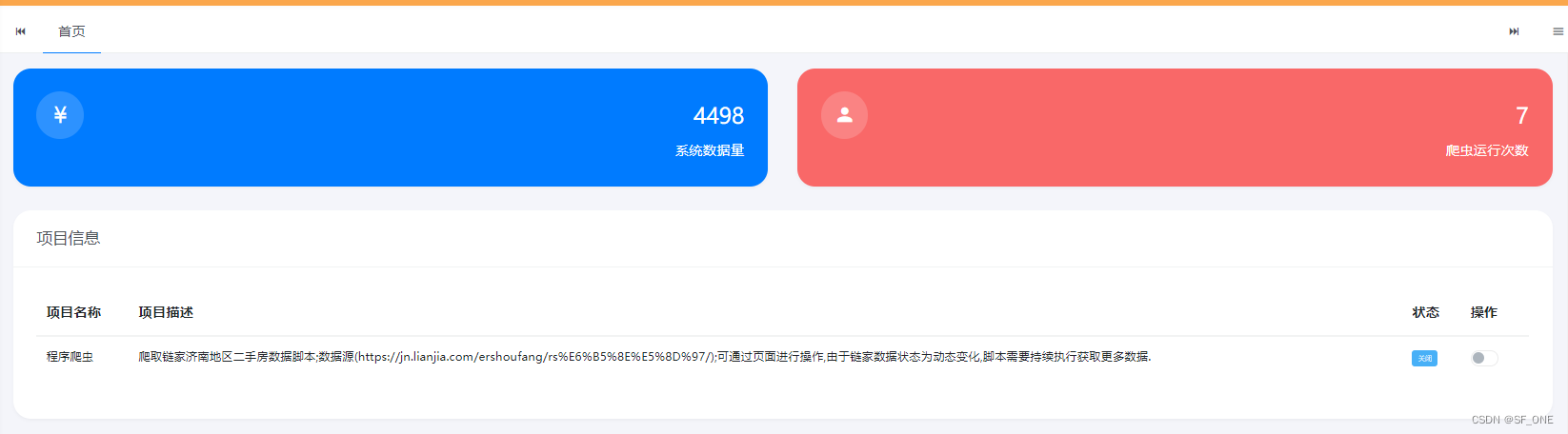This screenshot has height=434, width=1568.
Task: Click the blue 关闭 status badge
Action: coord(1424,358)
